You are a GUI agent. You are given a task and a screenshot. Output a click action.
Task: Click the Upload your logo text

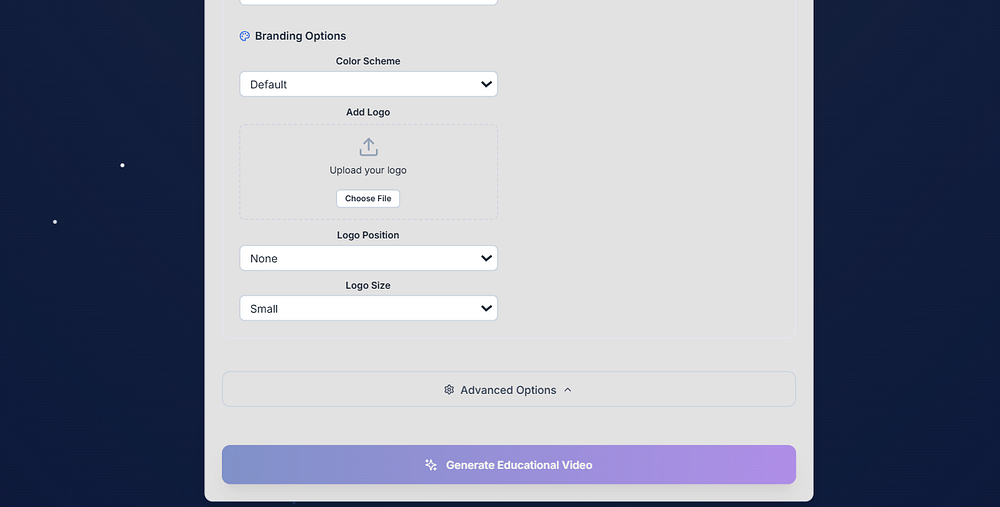(368, 170)
